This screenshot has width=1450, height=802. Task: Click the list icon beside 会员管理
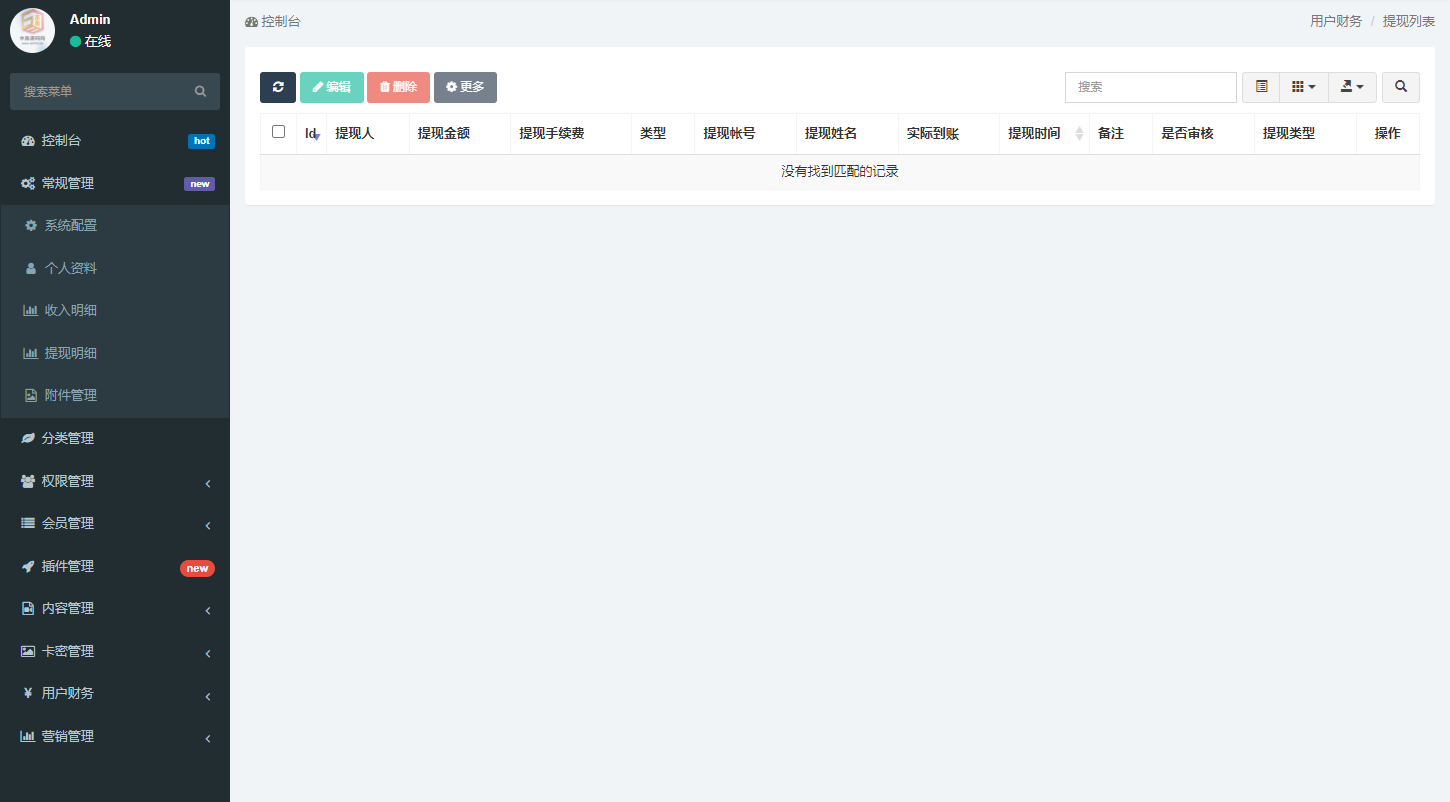tap(28, 524)
